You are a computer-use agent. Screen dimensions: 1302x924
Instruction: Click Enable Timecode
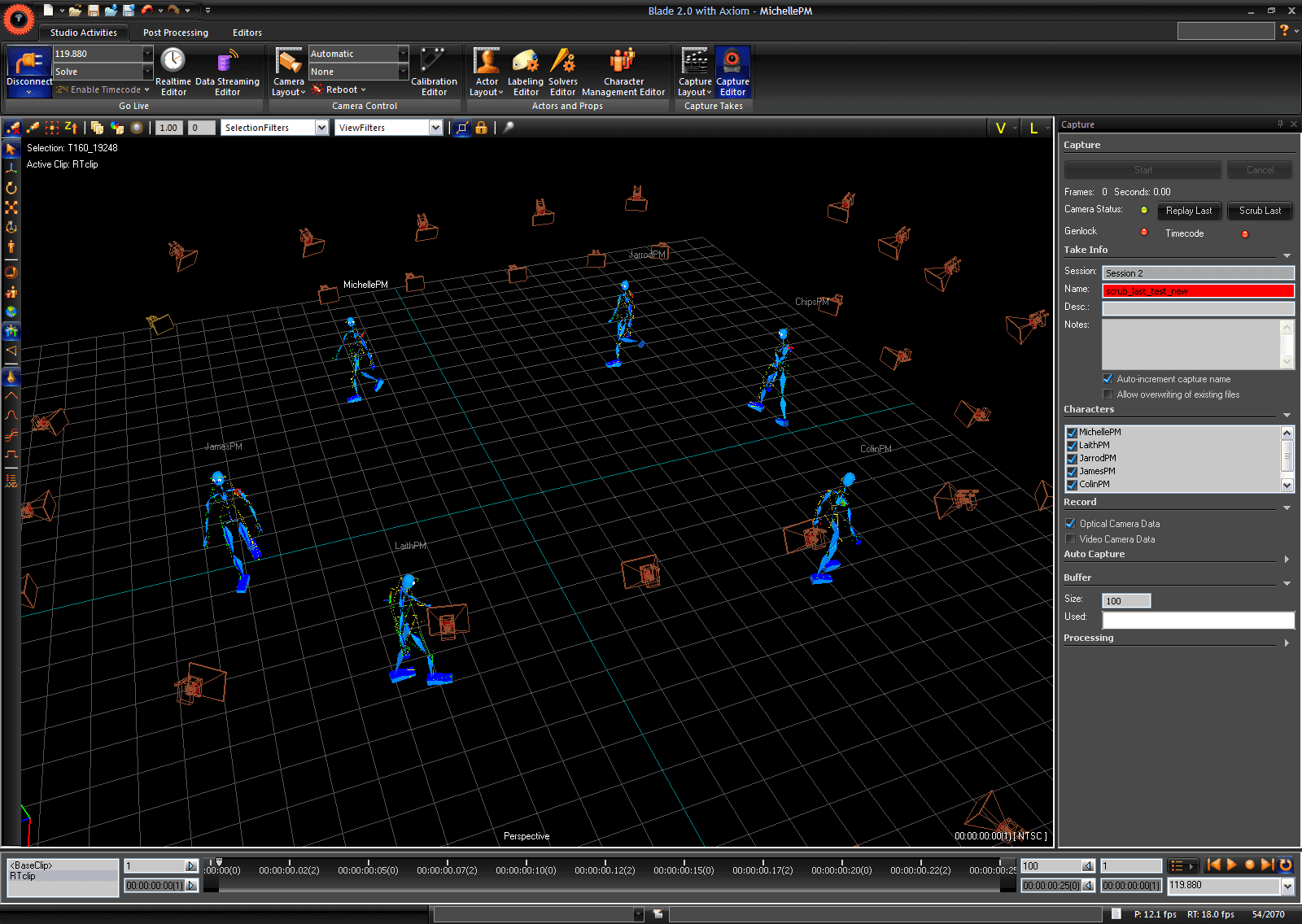click(103, 89)
